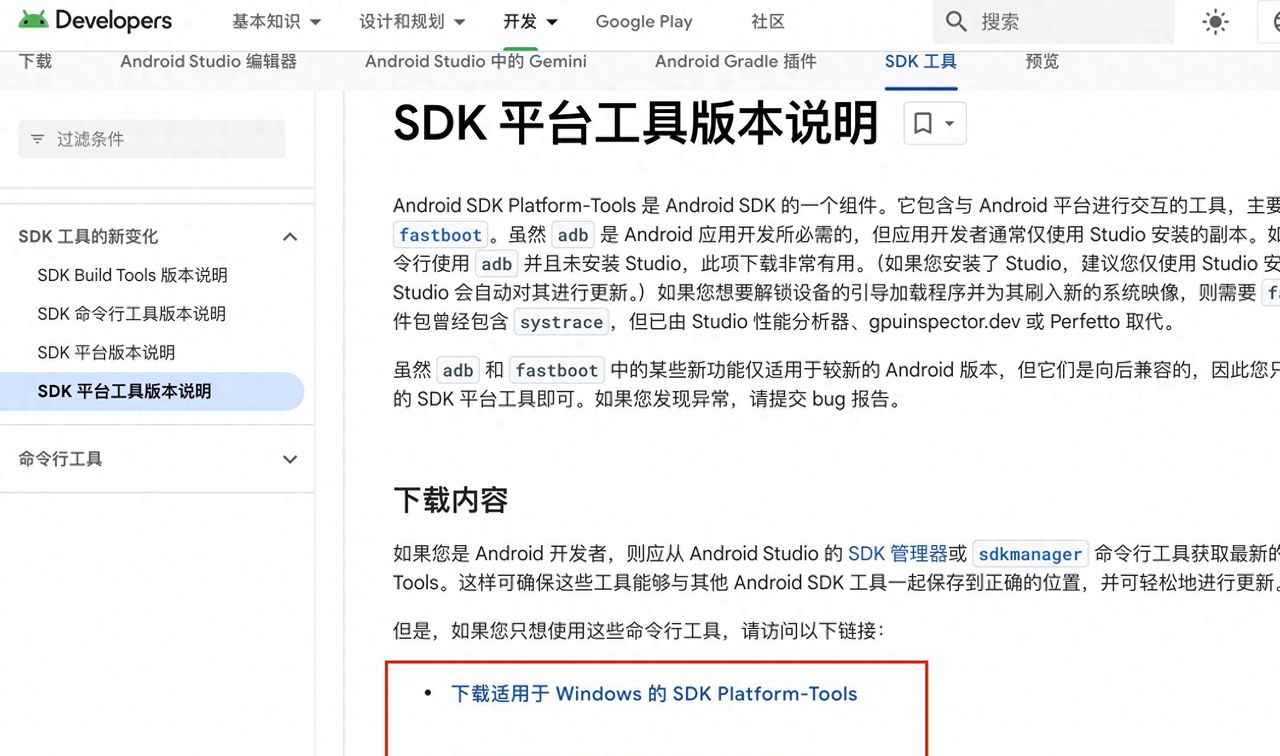Toggle the light/dark theme sun icon
This screenshot has width=1280, height=756.
point(1215,22)
